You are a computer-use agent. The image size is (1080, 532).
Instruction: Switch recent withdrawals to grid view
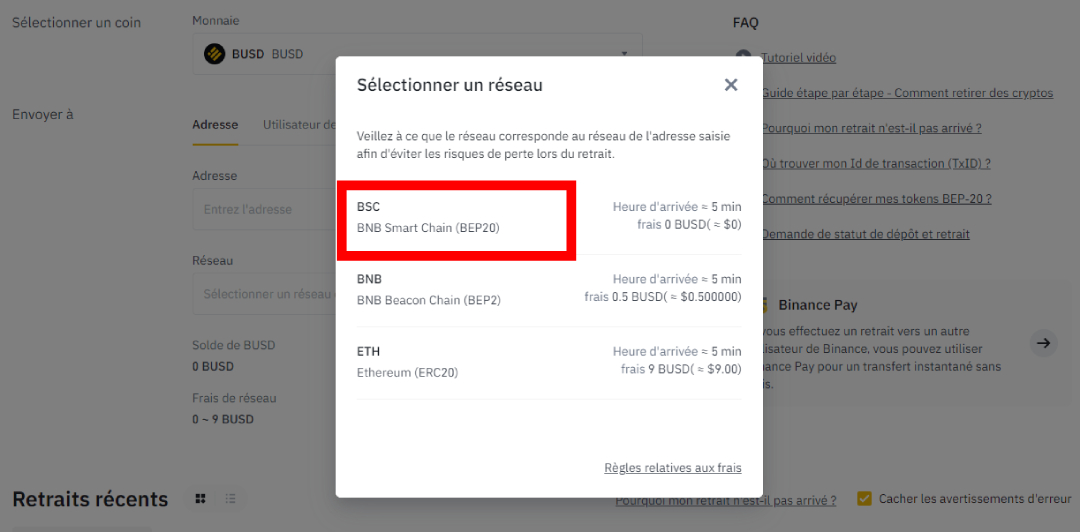200,499
